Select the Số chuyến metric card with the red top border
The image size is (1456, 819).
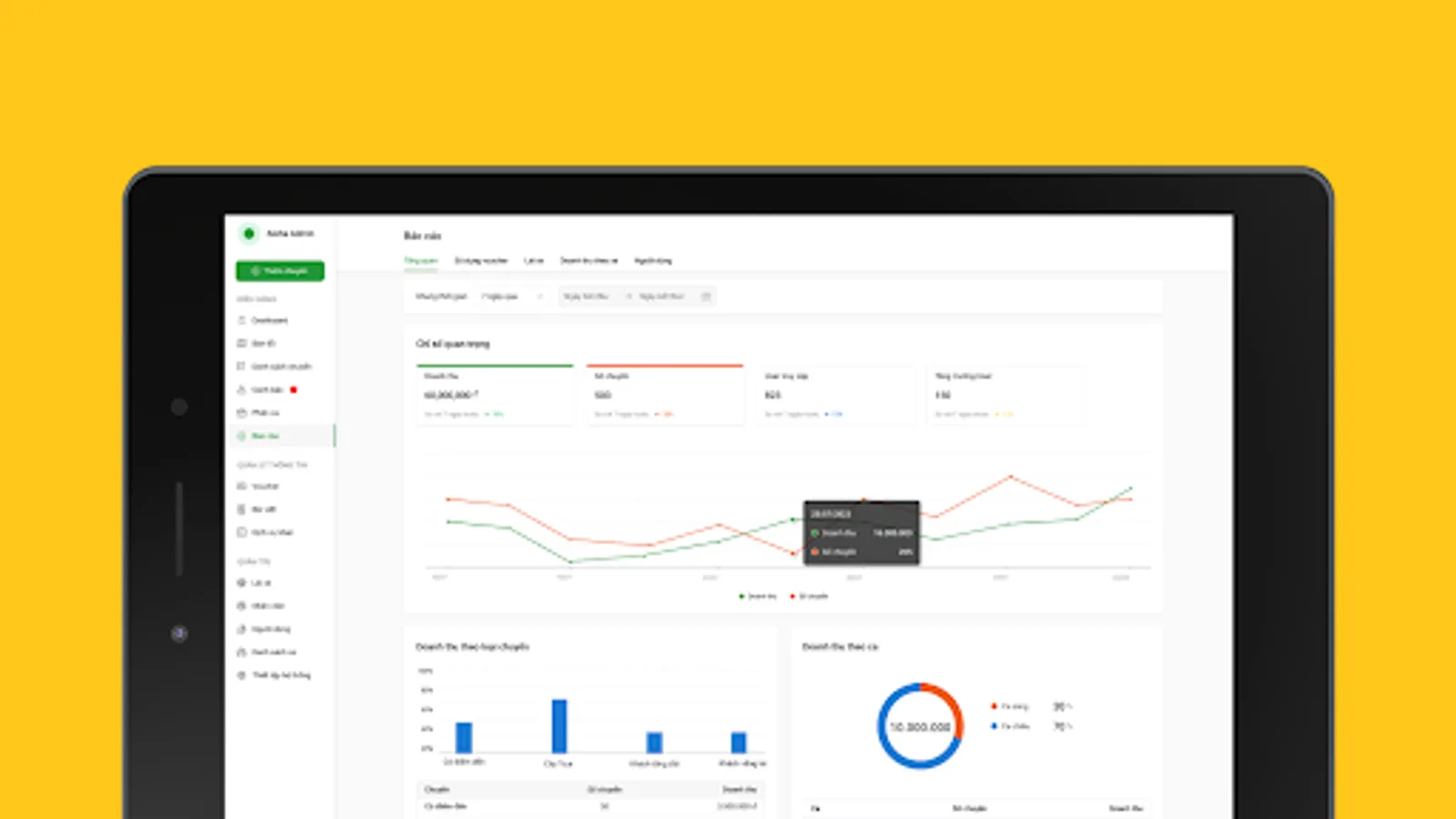click(665, 395)
